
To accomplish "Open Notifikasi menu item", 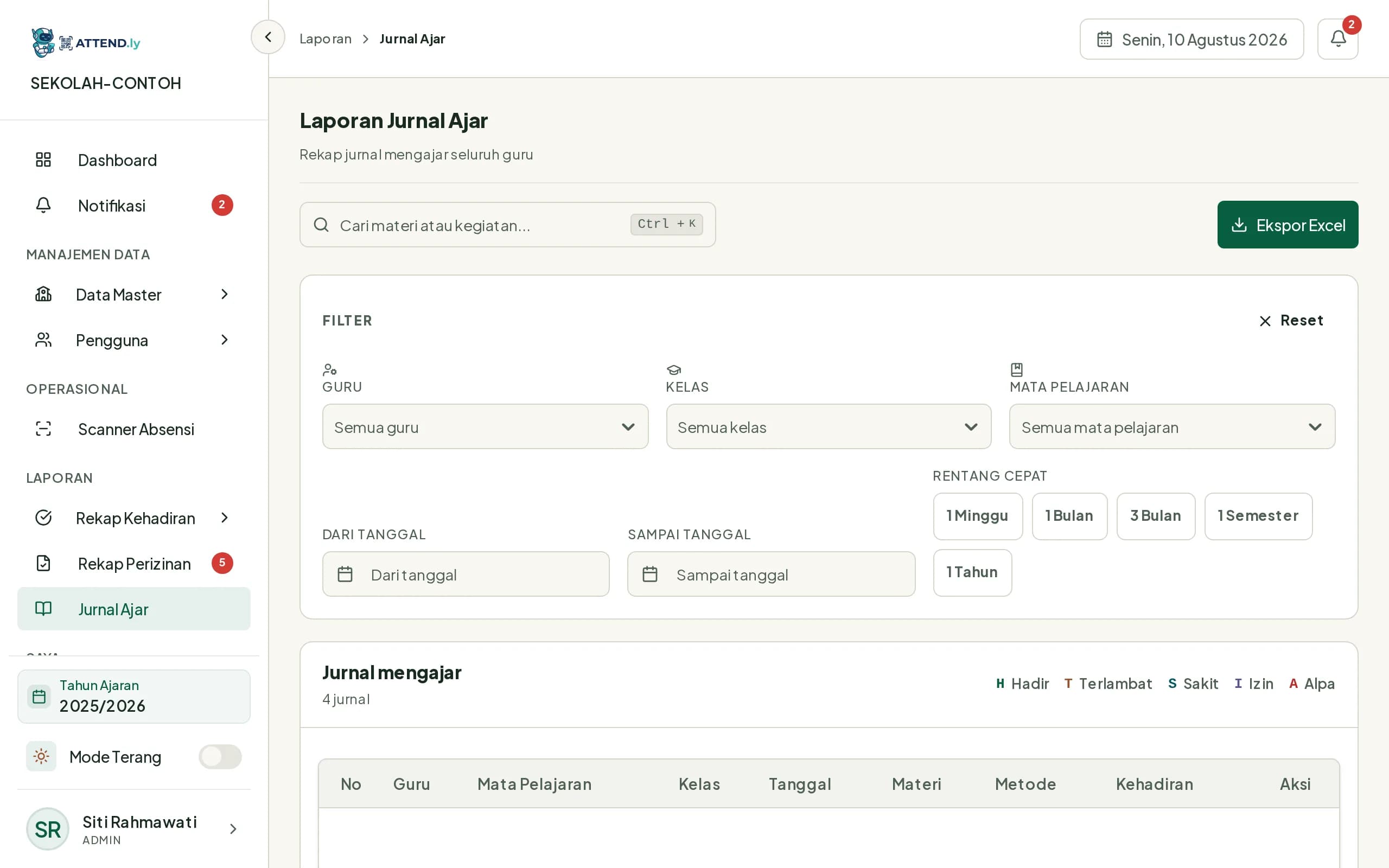I will (x=133, y=206).
